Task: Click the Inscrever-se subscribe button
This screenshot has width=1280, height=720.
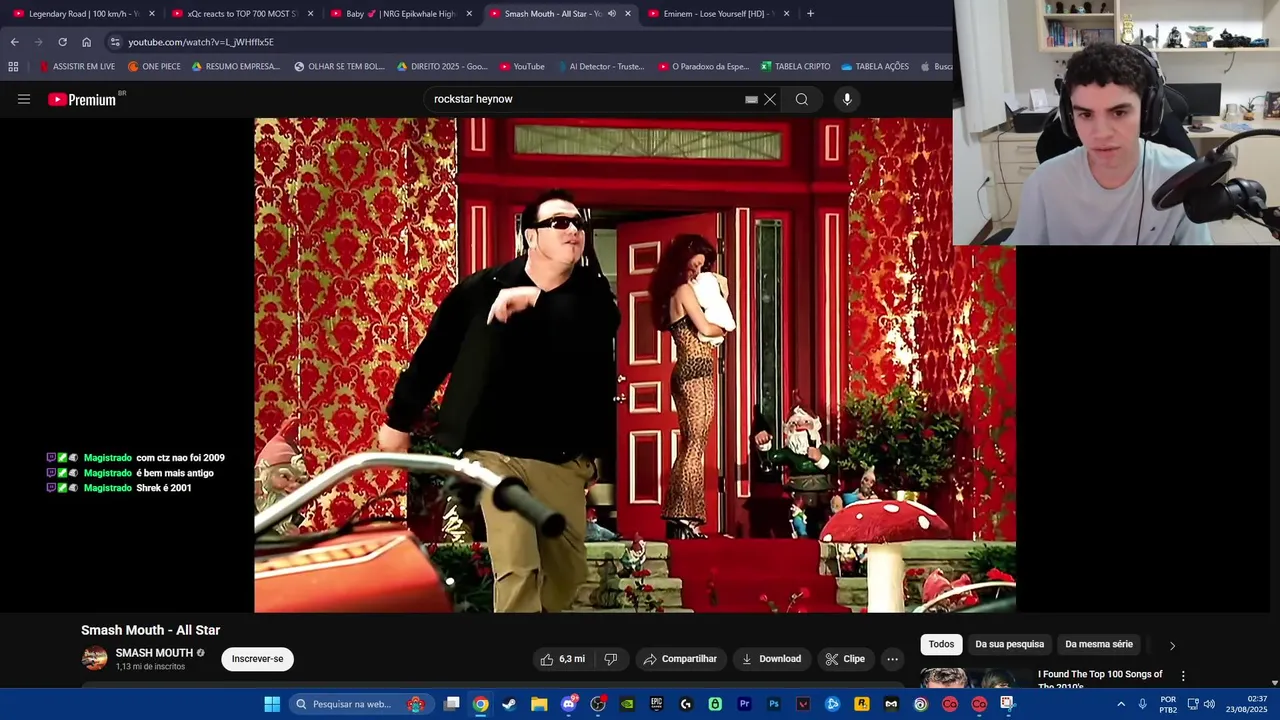Action: click(x=258, y=659)
